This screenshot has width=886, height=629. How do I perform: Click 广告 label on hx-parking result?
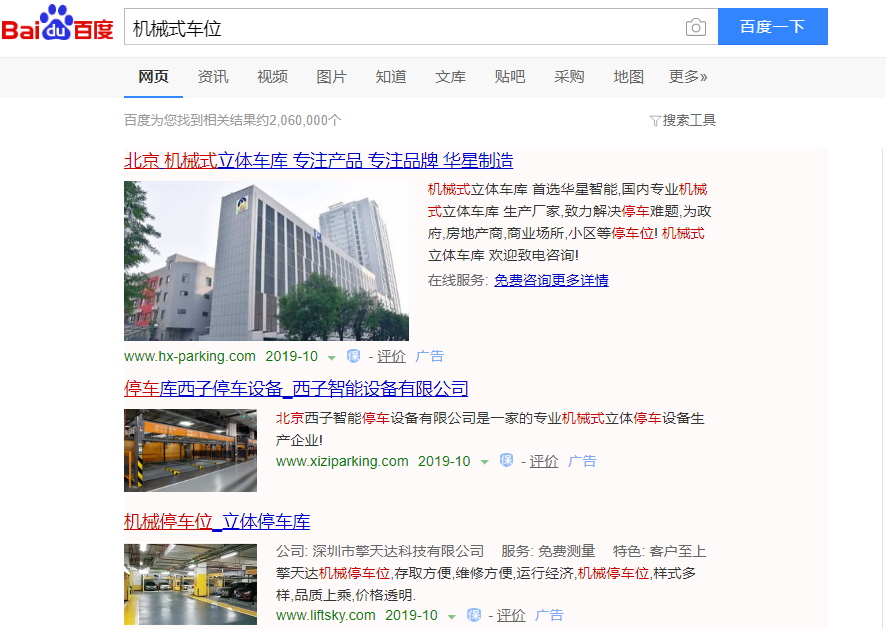429,356
